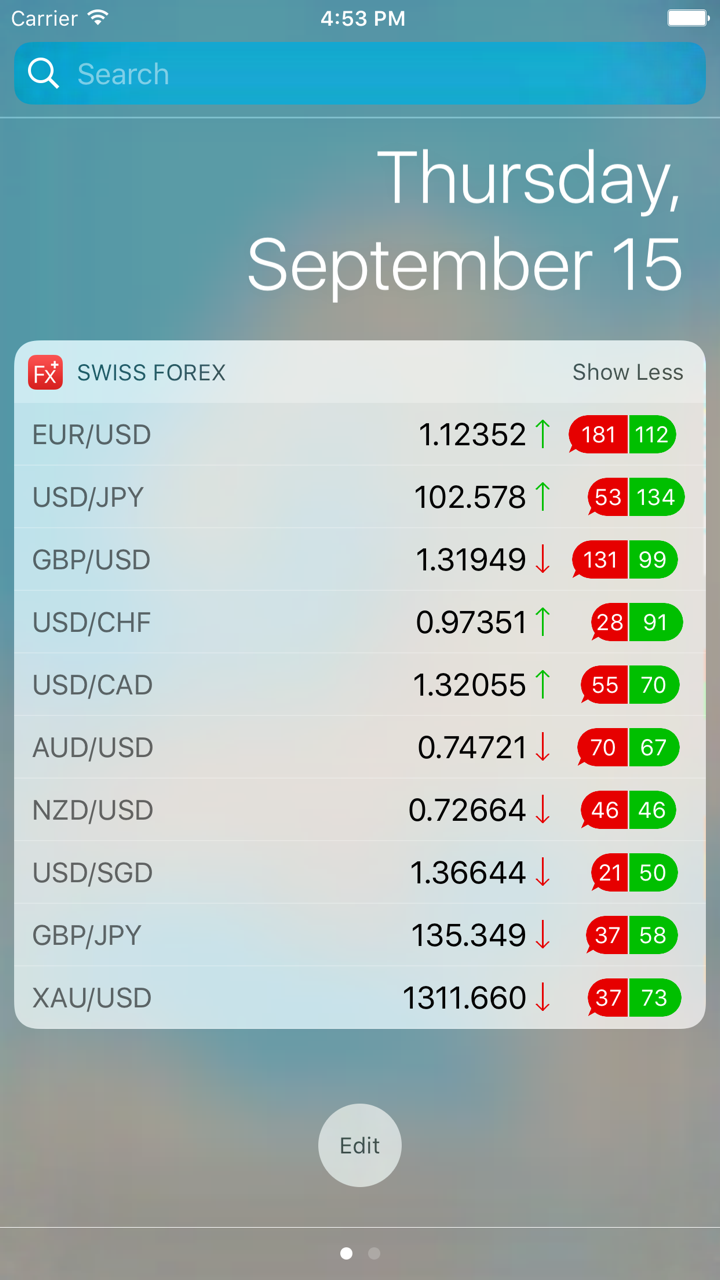Tap the EUR/USD green up arrow
The width and height of the screenshot is (720, 1280).
542,434
